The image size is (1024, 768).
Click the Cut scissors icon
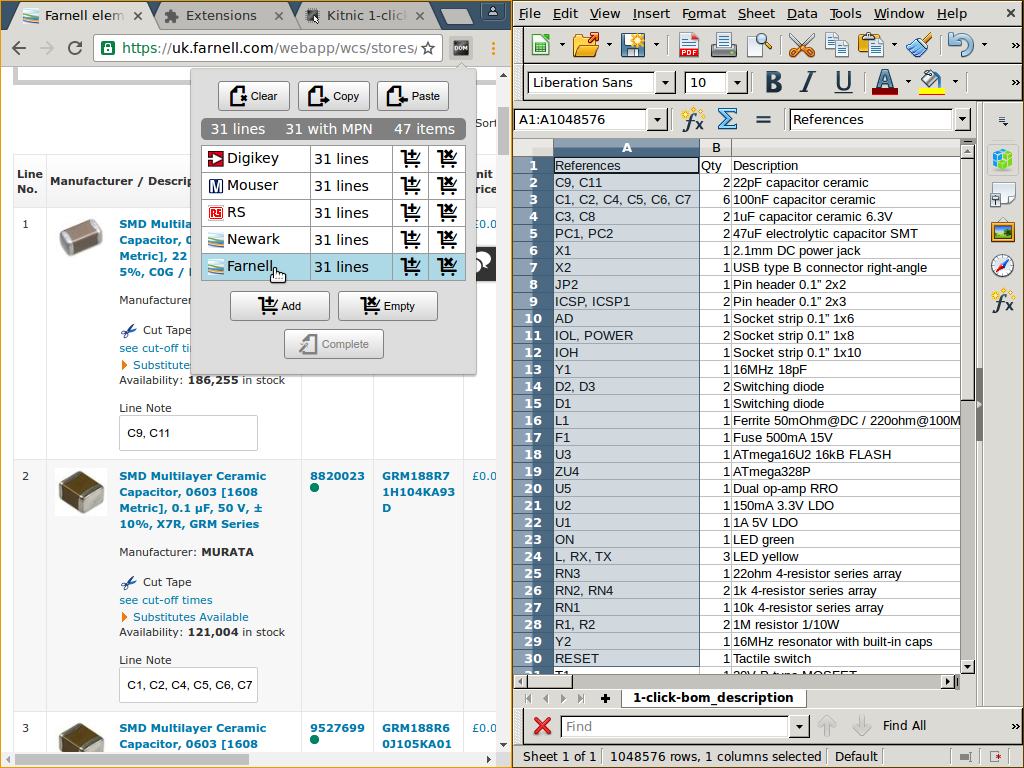click(801, 45)
